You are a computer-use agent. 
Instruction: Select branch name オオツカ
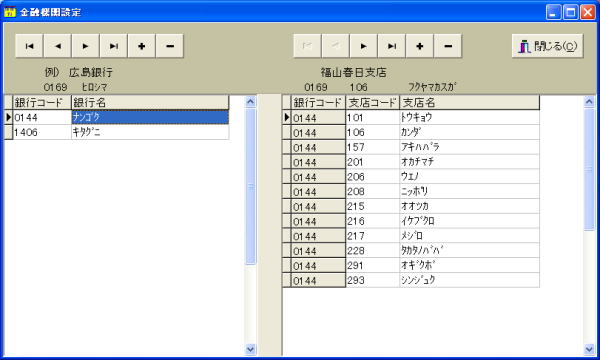point(470,206)
